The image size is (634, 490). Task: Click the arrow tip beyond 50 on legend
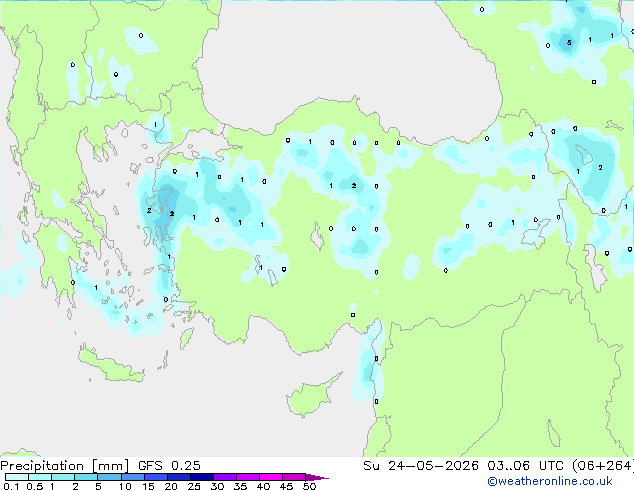(x=317, y=477)
